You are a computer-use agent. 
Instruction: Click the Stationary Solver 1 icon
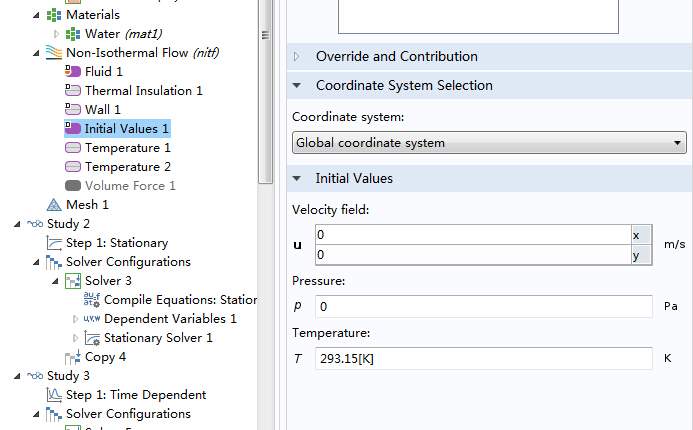point(92,338)
